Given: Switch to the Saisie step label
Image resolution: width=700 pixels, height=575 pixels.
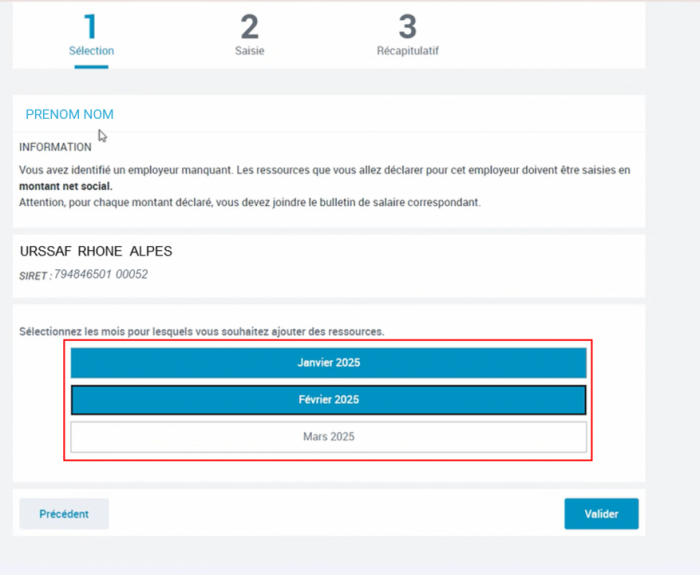Looking at the screenshot, I should click(249, 51).
